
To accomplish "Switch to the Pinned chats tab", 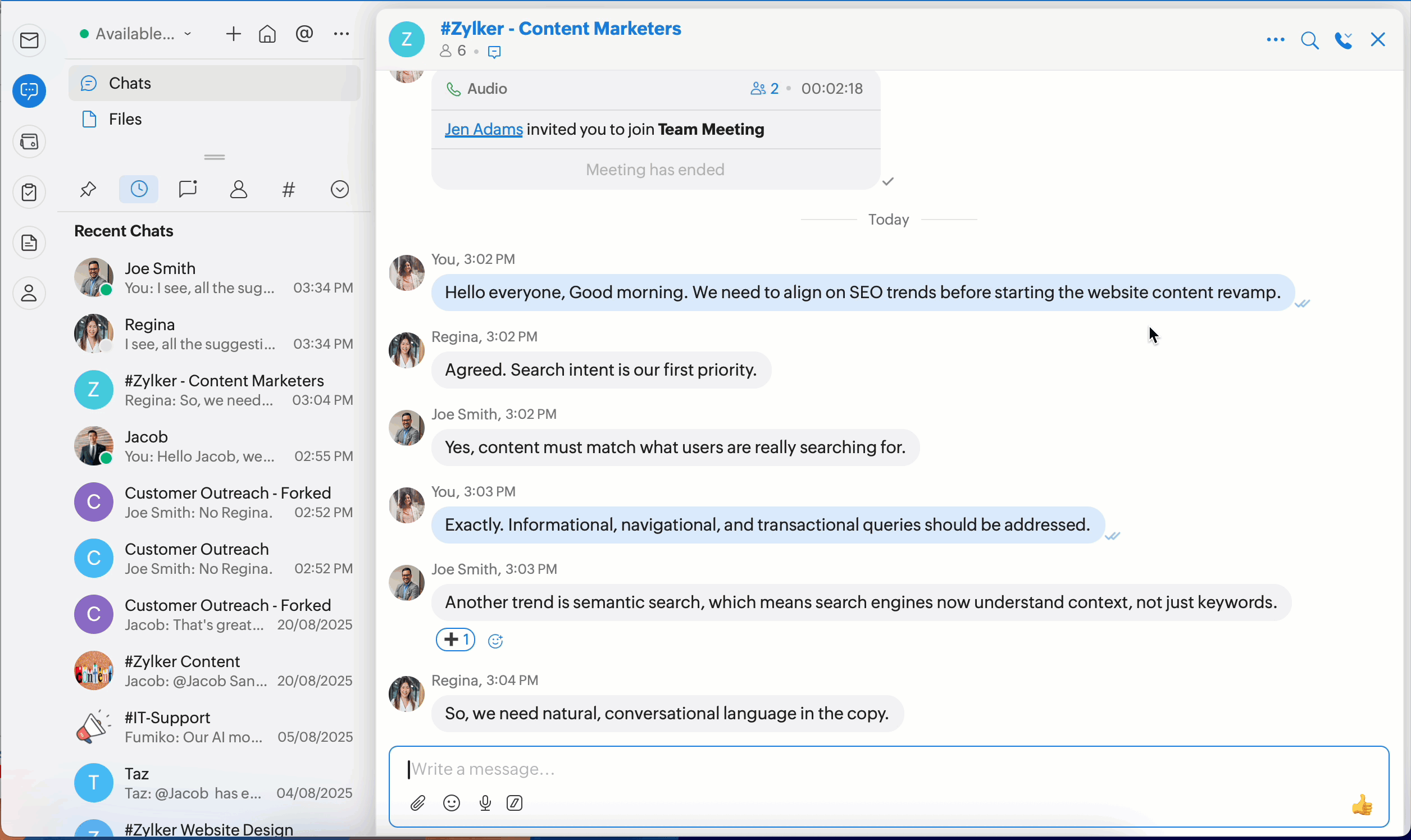I will coord(88,190).
